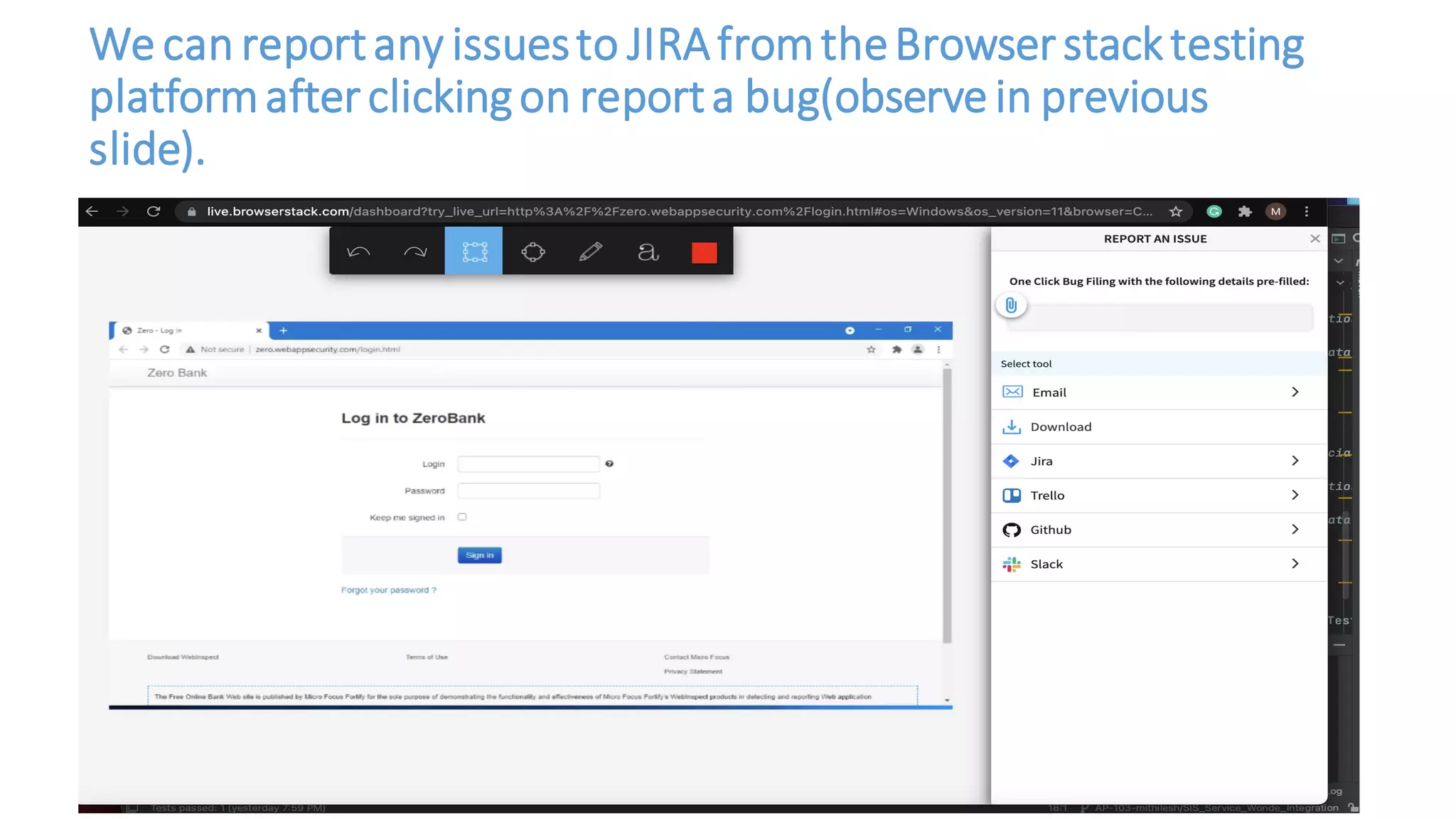
Task: Undo the last annotation
Action: click(358, 252)
